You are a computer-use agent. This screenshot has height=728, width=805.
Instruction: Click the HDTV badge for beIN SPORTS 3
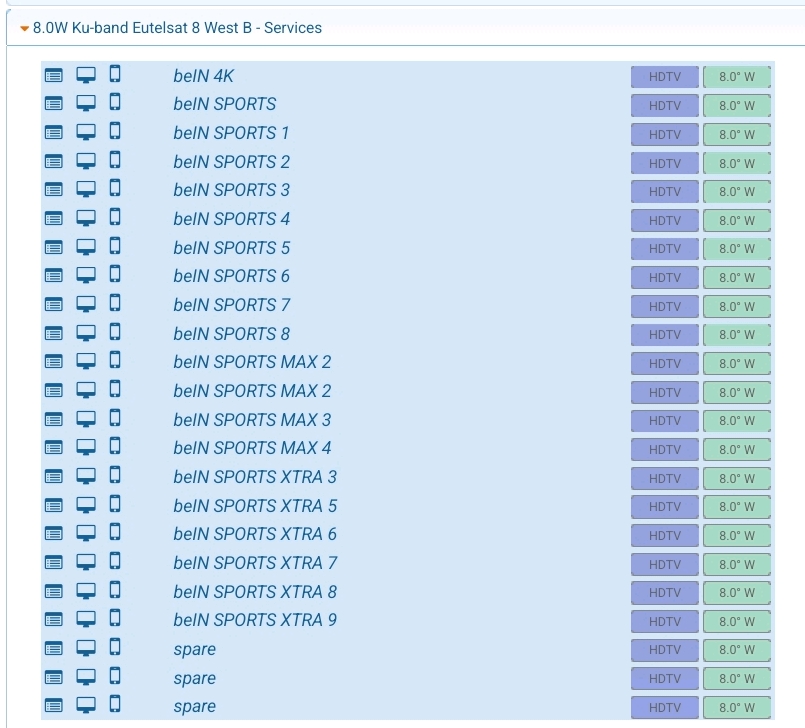click(665, 191)
